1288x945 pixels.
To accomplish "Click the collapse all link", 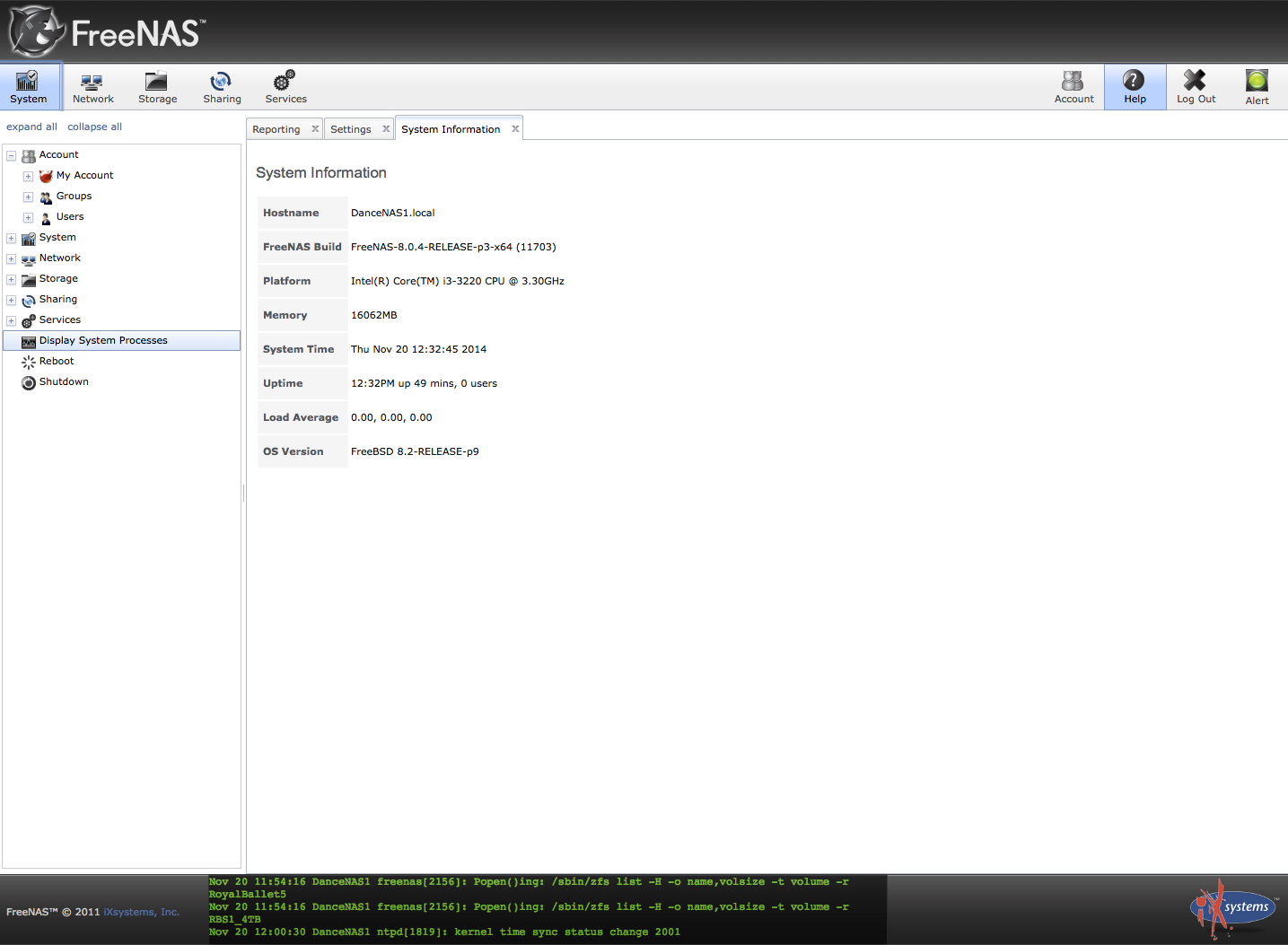I will point(94,127).
